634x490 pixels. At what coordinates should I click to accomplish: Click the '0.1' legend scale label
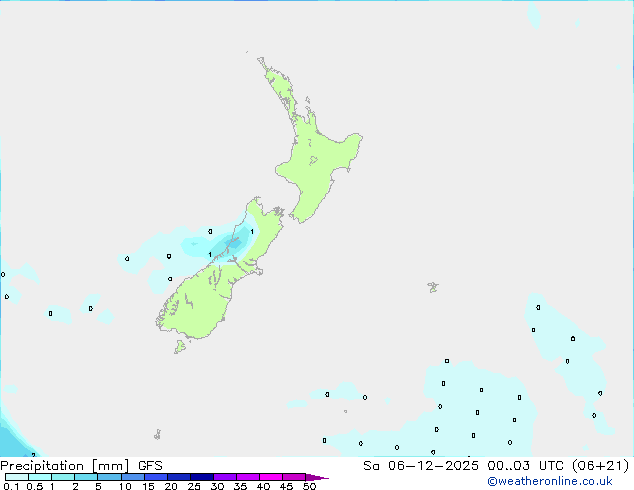11,486
